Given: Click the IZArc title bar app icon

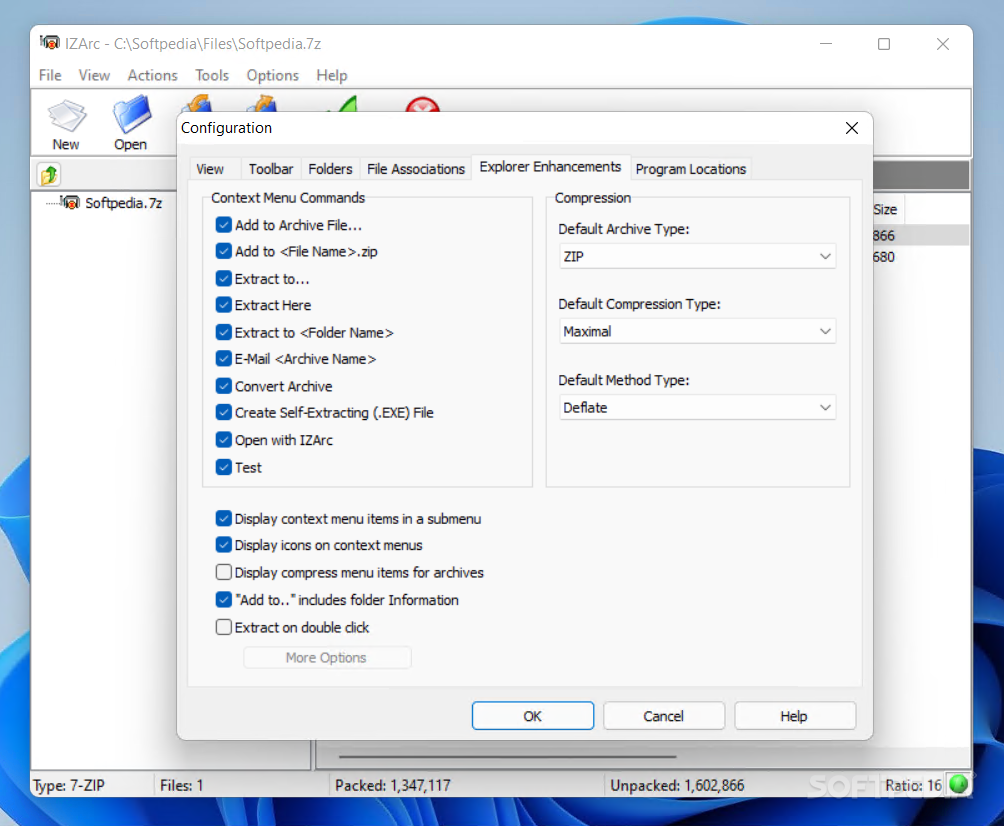Looking at the screenshot, I should click(49, 43).
